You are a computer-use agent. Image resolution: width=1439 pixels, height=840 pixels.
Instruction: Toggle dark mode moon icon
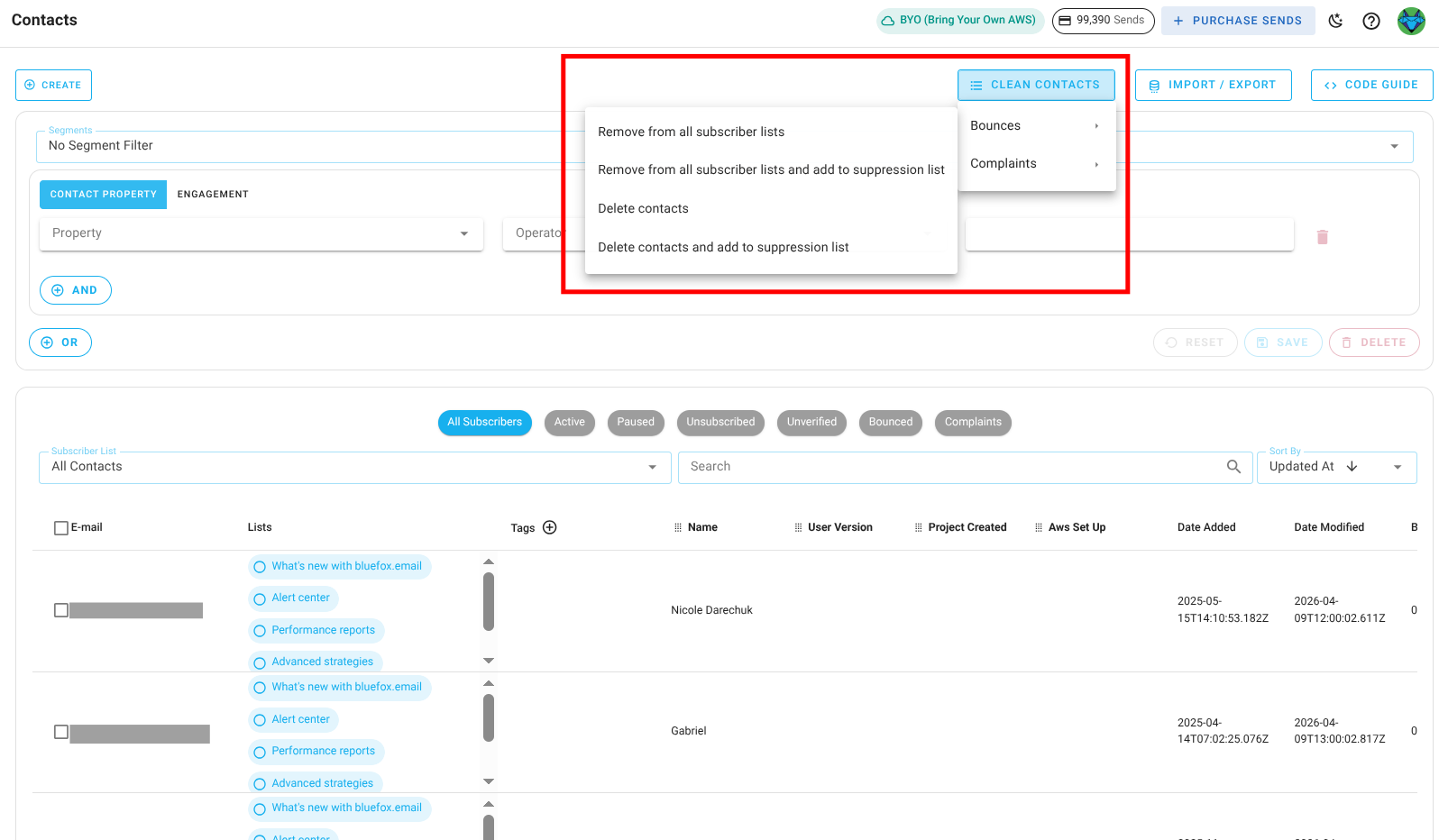[1335, 21]
